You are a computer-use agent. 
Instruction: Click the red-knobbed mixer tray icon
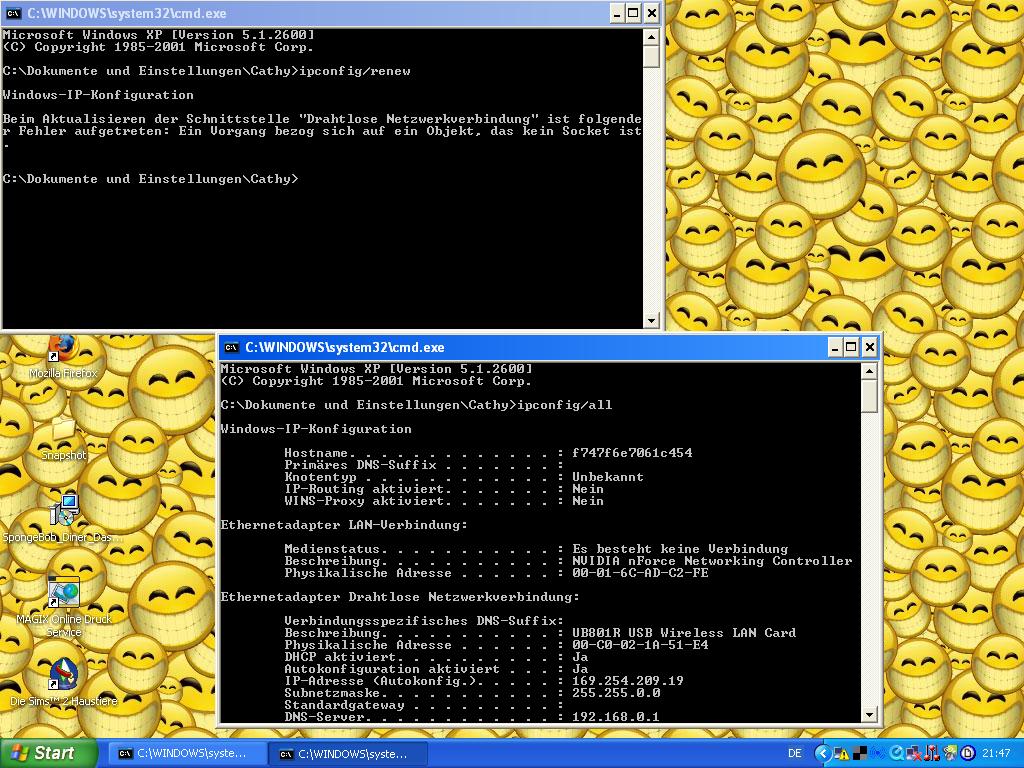coord(932,754)
